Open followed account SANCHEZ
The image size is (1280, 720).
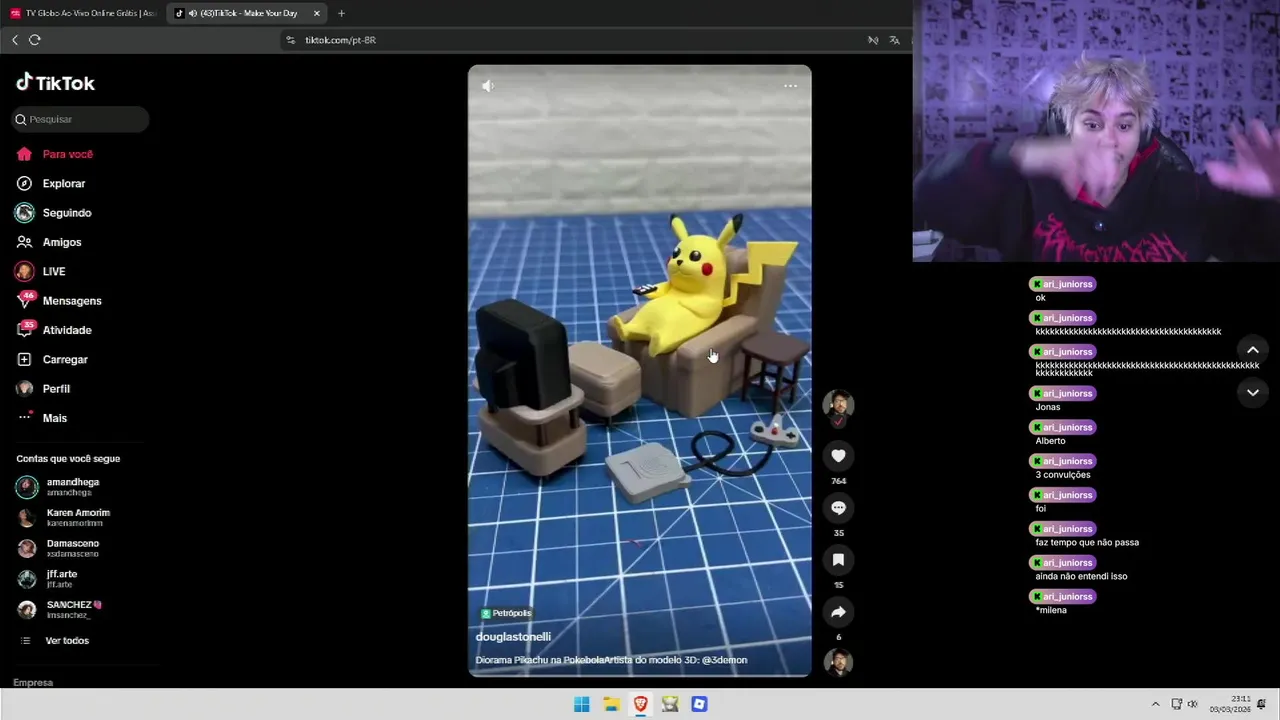[x=74, y=609]
